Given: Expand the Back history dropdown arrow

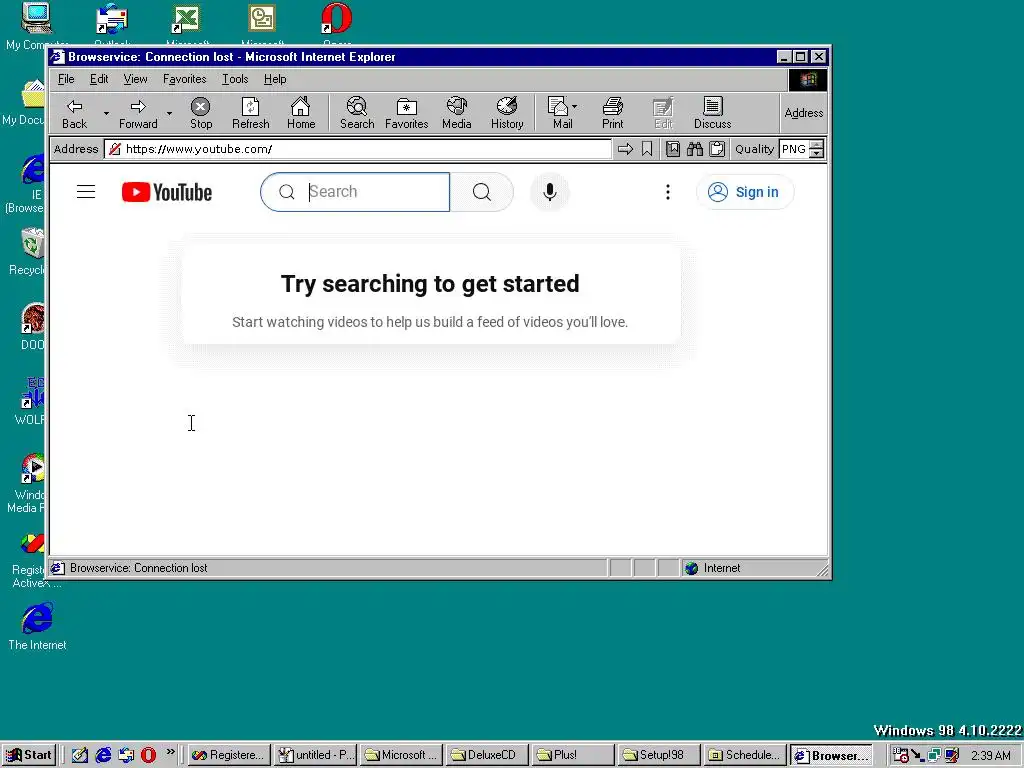Looking at the screenshot, I should click(x=106, y=114).
